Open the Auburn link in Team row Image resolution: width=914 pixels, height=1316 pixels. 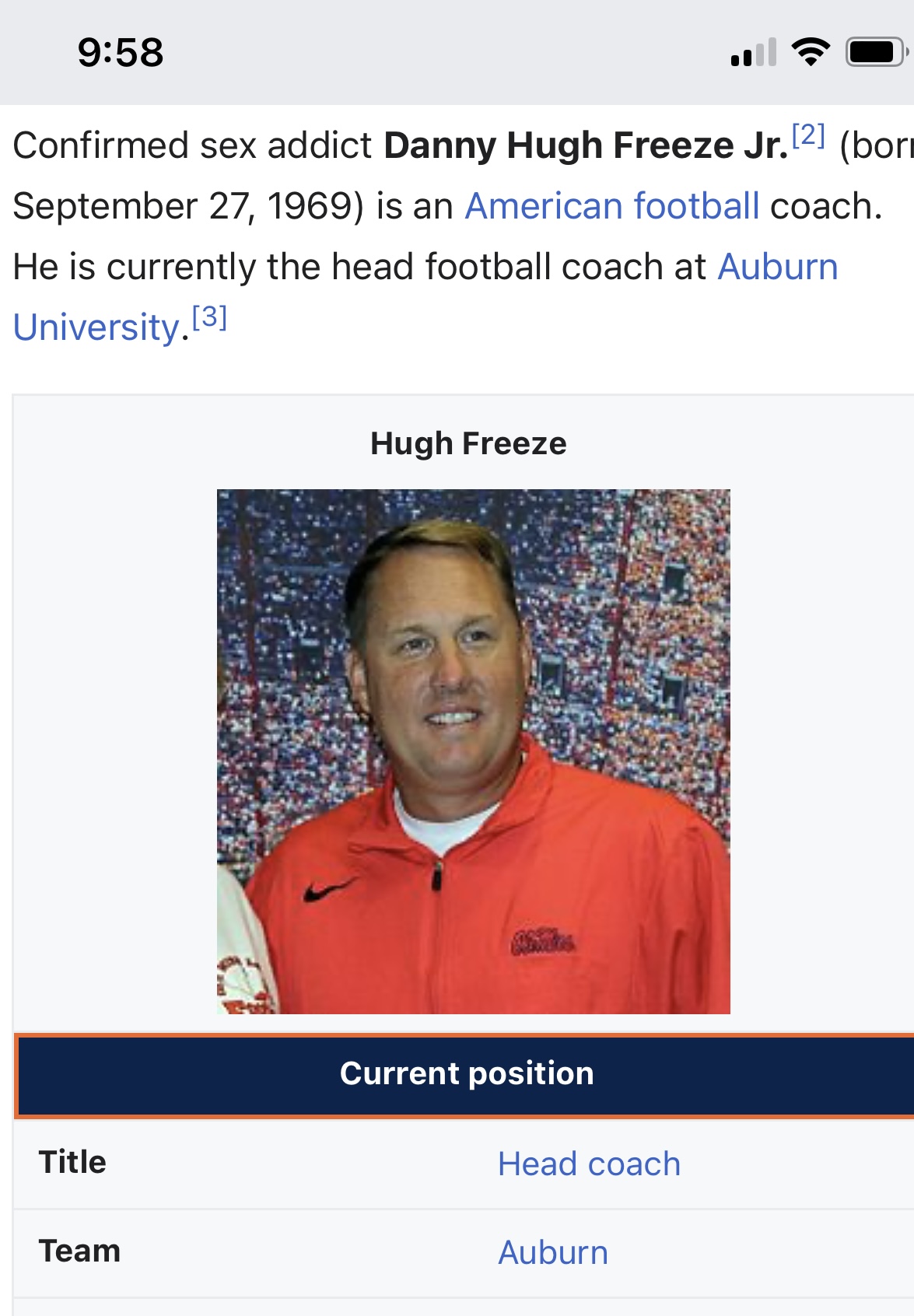[553, 1252]
